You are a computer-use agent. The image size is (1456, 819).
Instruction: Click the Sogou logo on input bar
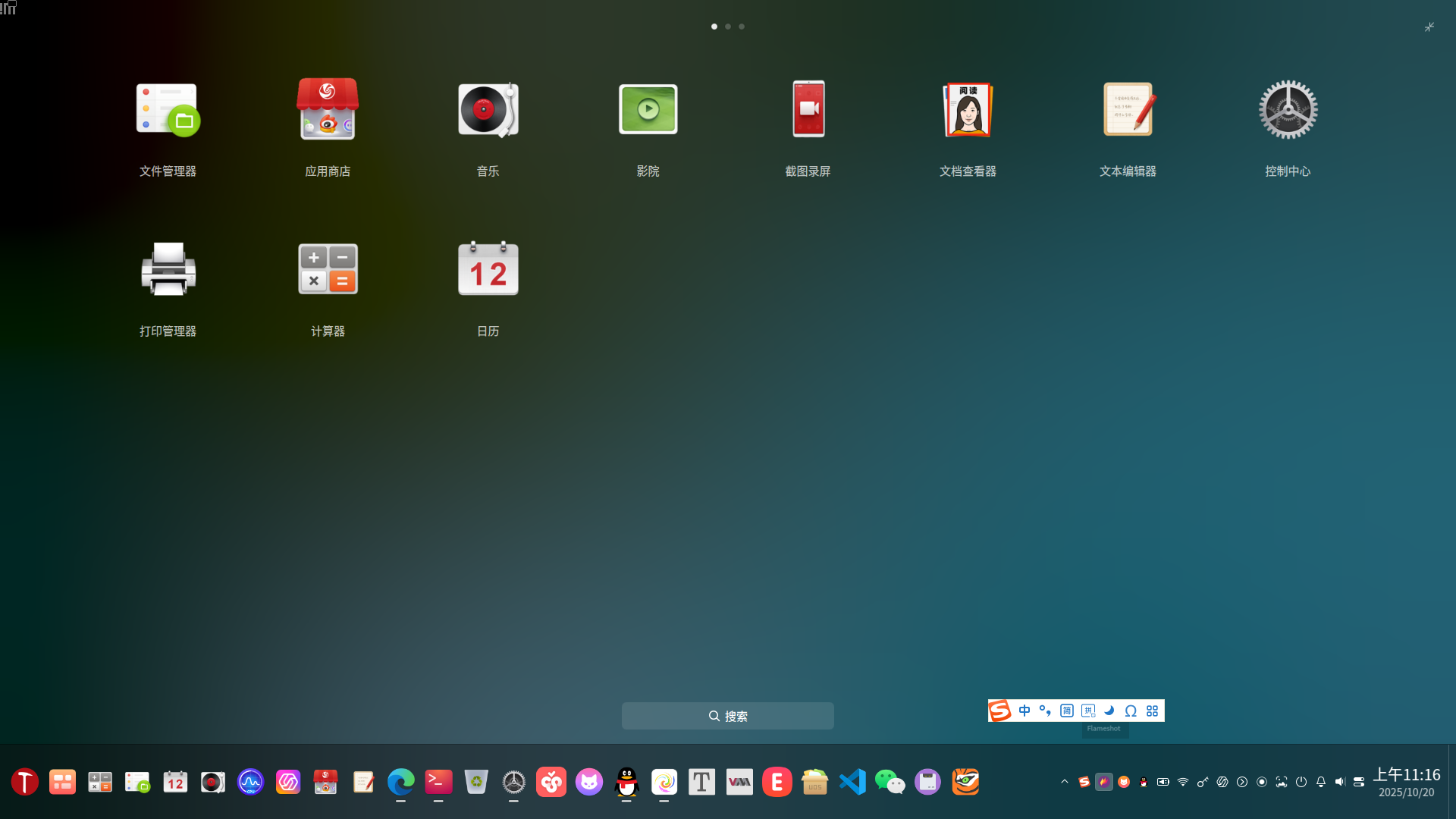(x=1000, y=711)
